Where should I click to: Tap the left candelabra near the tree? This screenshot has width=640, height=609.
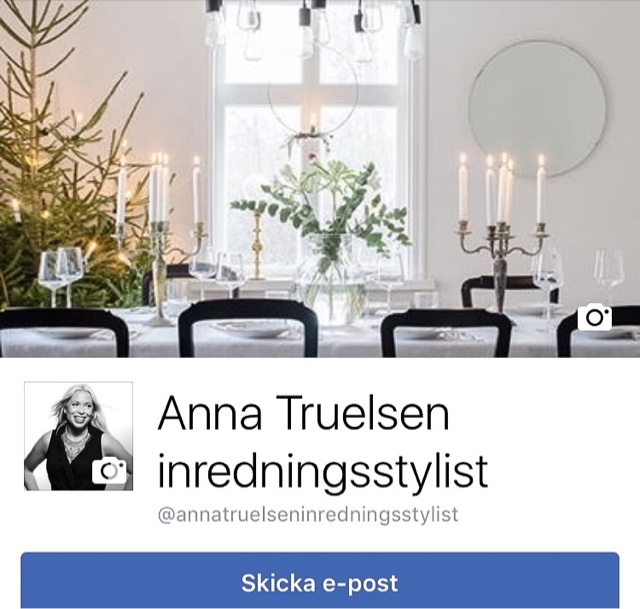point(161,239)
